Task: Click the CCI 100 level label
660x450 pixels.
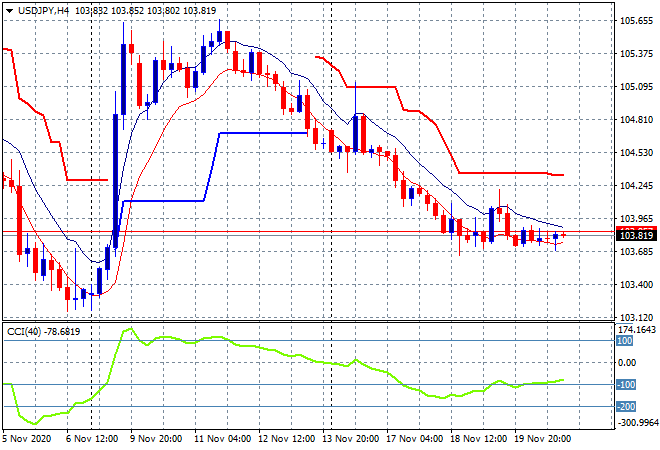Action: pos(624,340)
